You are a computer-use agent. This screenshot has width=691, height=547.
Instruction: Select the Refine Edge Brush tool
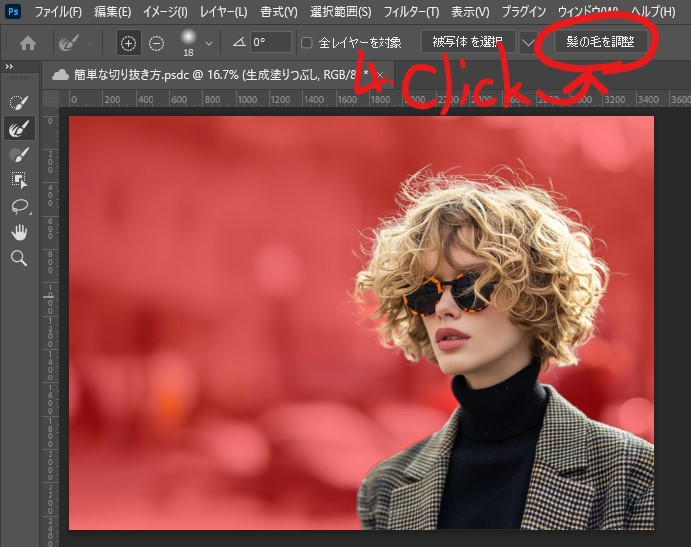point(19,129)
